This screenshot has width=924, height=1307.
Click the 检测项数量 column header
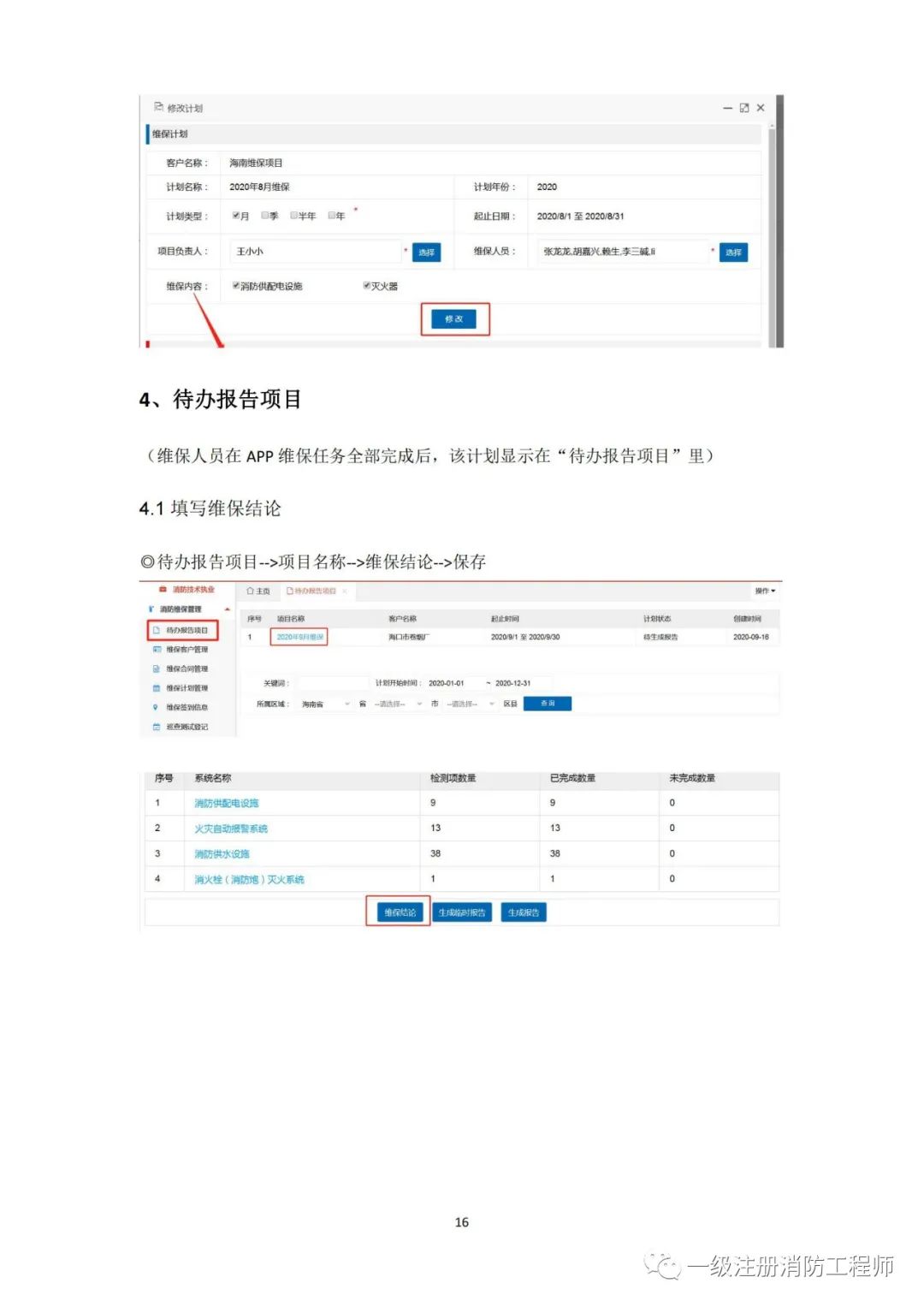point(453,778)
